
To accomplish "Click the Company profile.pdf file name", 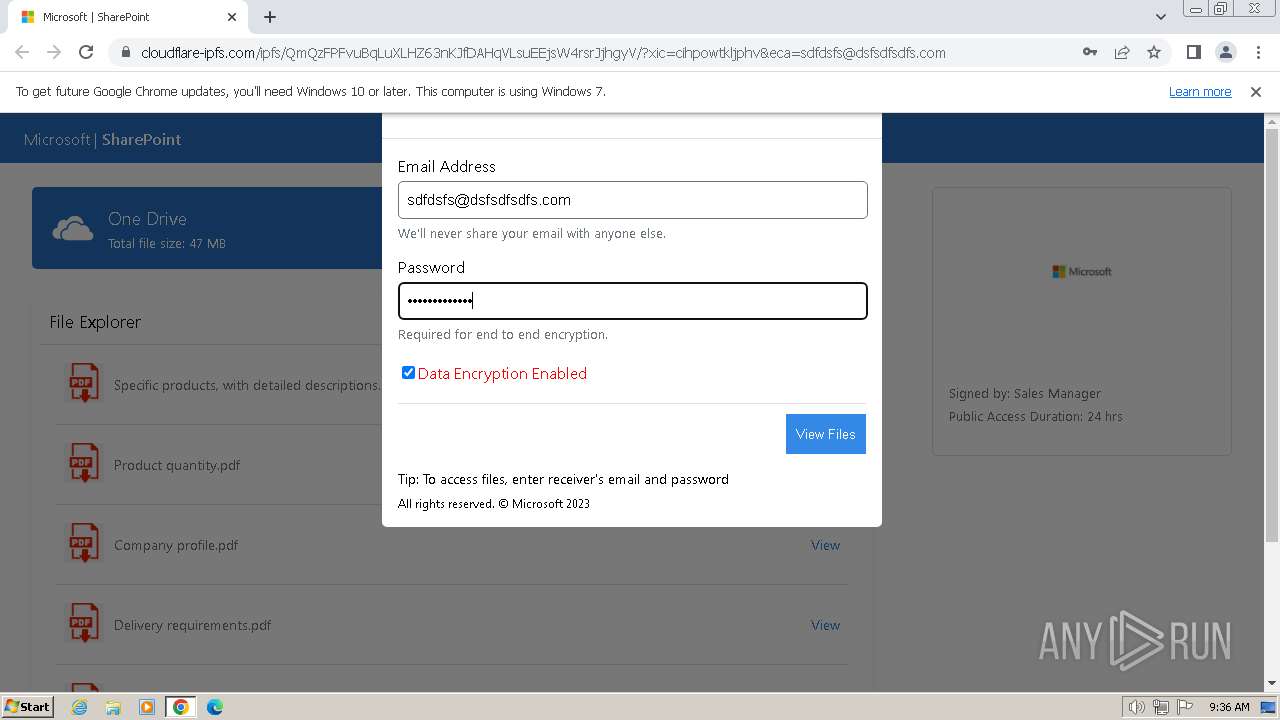I will (176, 545).
